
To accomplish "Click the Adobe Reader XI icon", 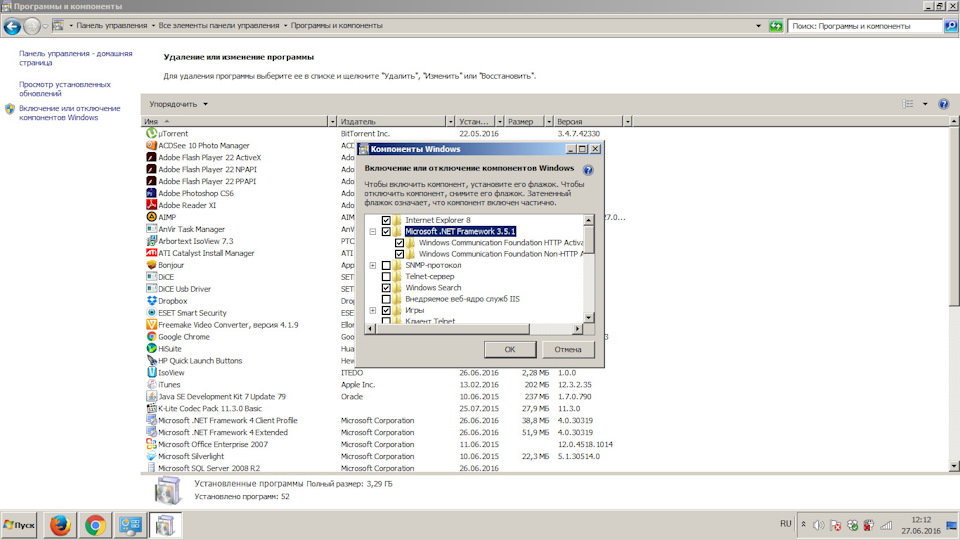I will (x=151, y=204).
